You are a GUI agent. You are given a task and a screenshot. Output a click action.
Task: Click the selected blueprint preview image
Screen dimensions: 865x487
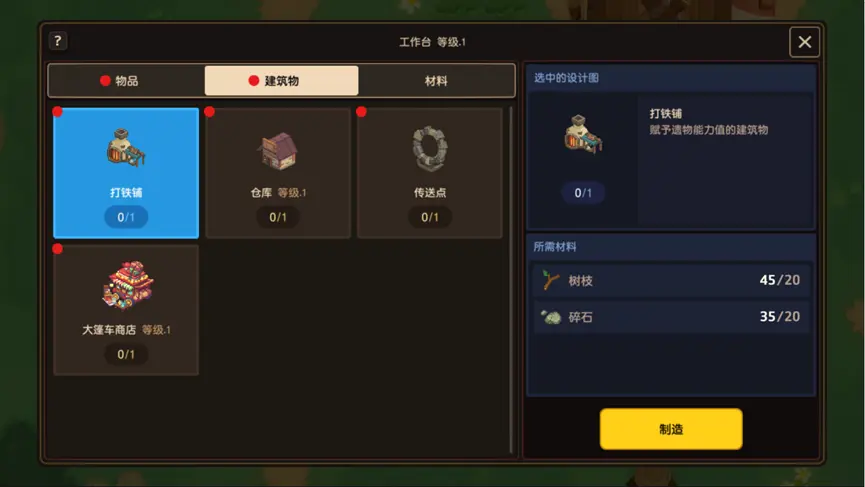click(x=583, y=135)
